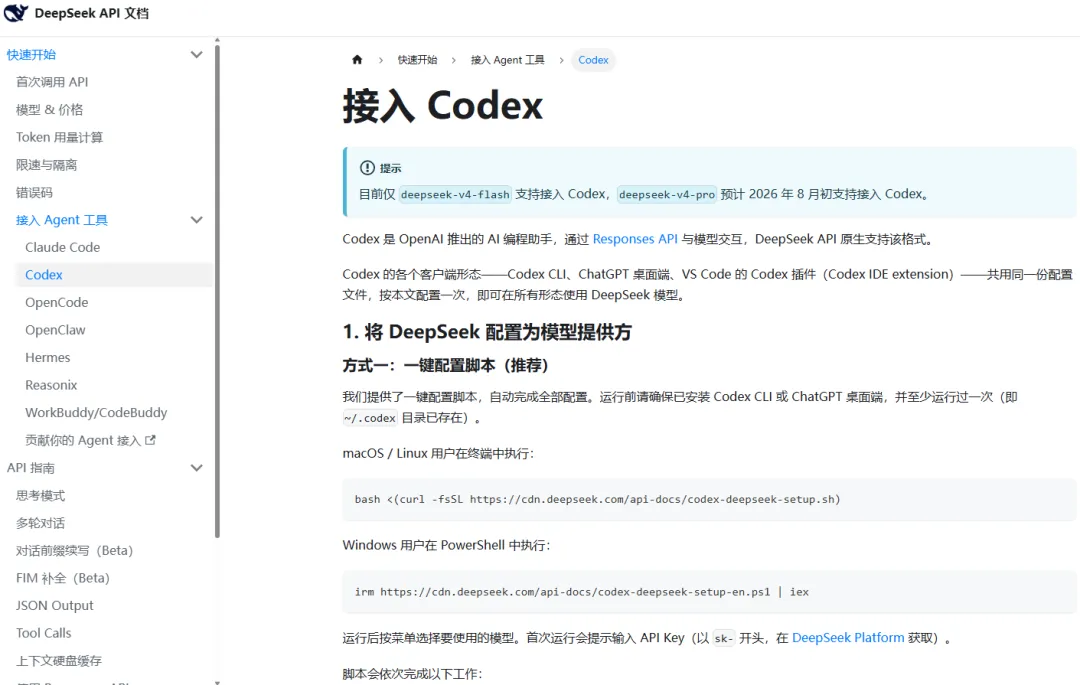Click the sk- inline code

tap(724, 638)
